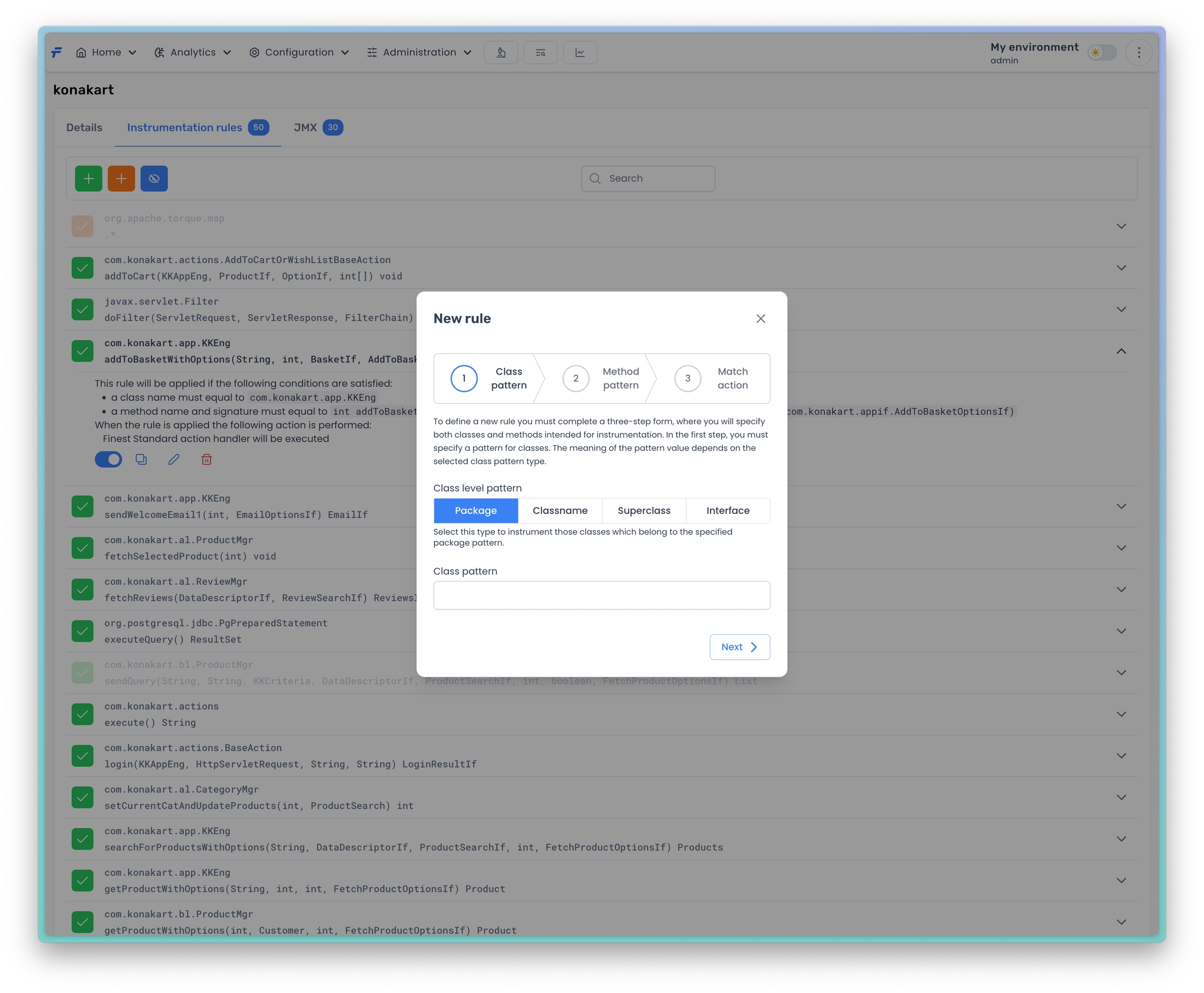Viewport: 1204px width, 993px height.
Task: Open the Administration menu
Action: pyautogui.click(x=420, y=53)
